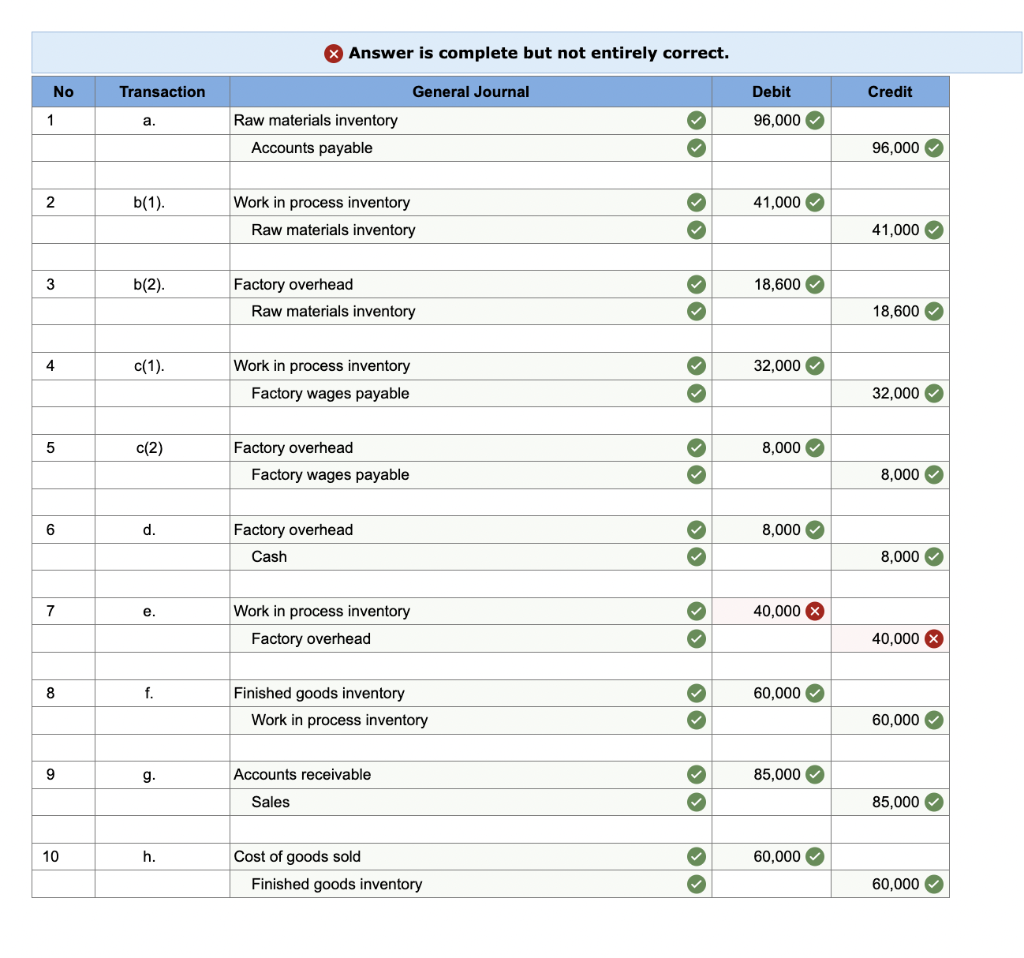Click the green check beside Sales
The image size is (1024, 958).
click(x=696, y=802)
